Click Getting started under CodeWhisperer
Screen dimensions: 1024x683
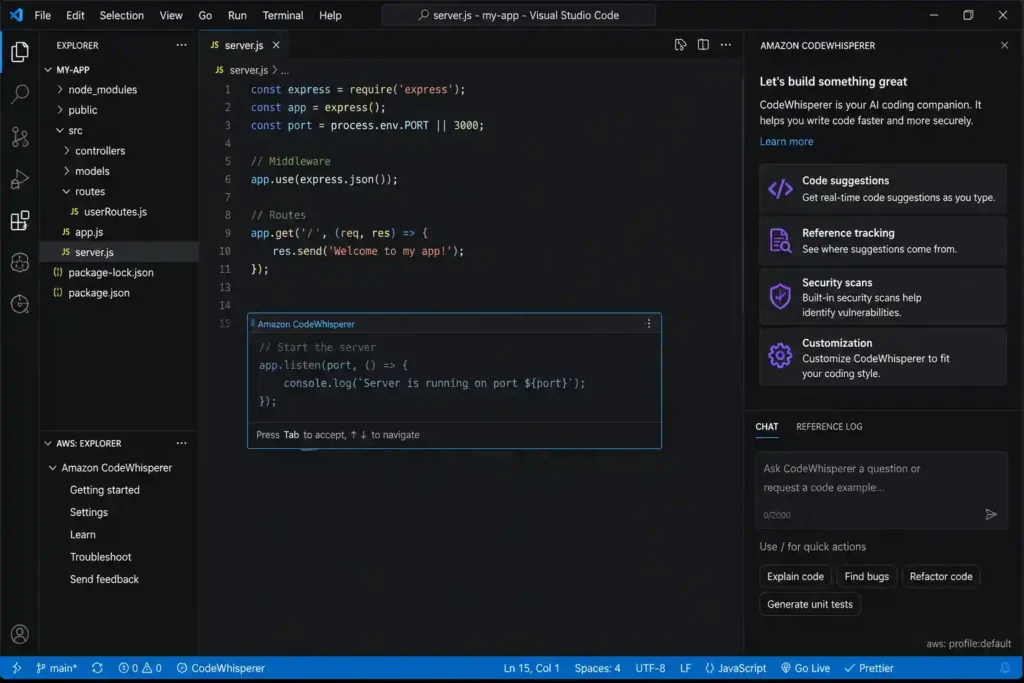click(104, 490)
